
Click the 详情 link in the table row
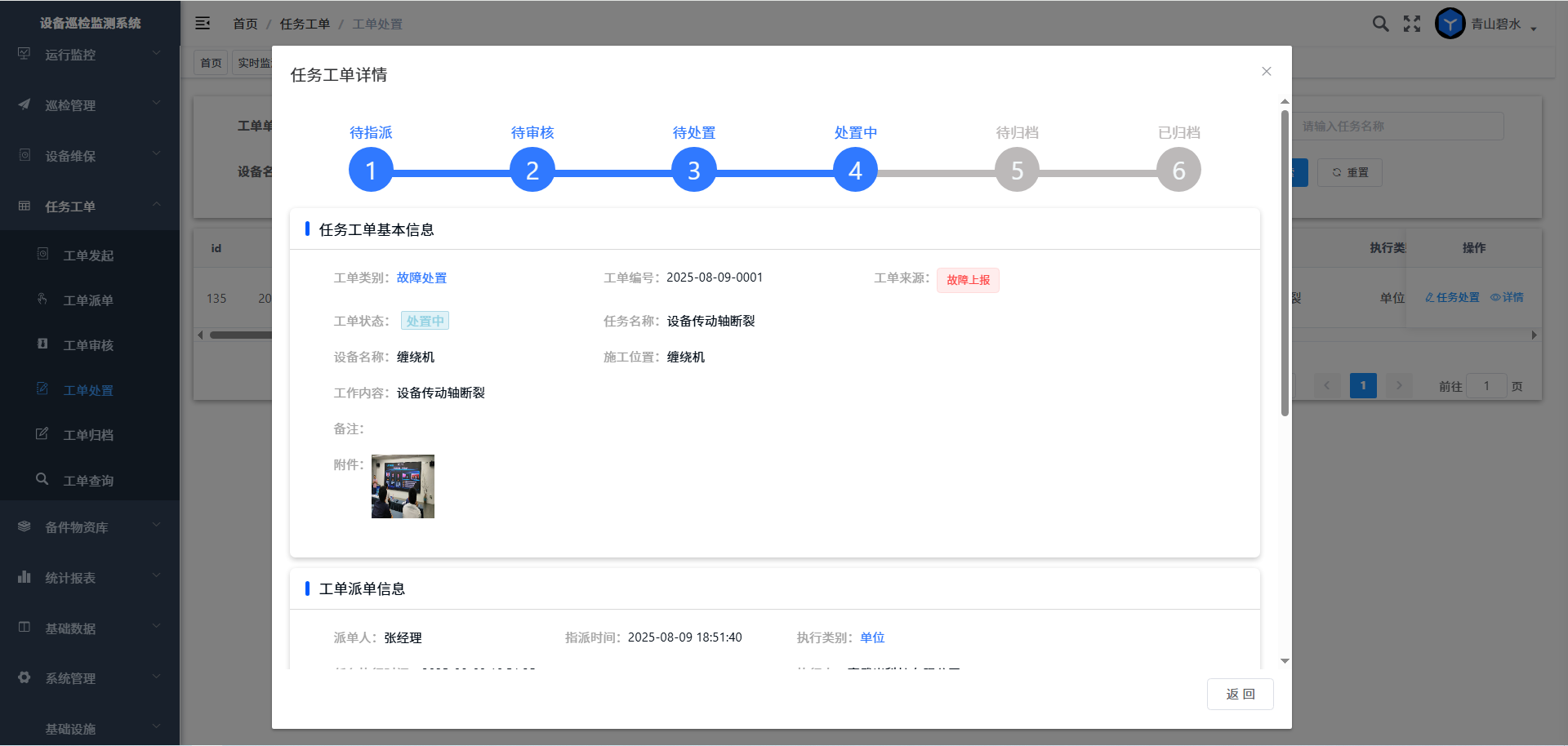coord(1508,298)
